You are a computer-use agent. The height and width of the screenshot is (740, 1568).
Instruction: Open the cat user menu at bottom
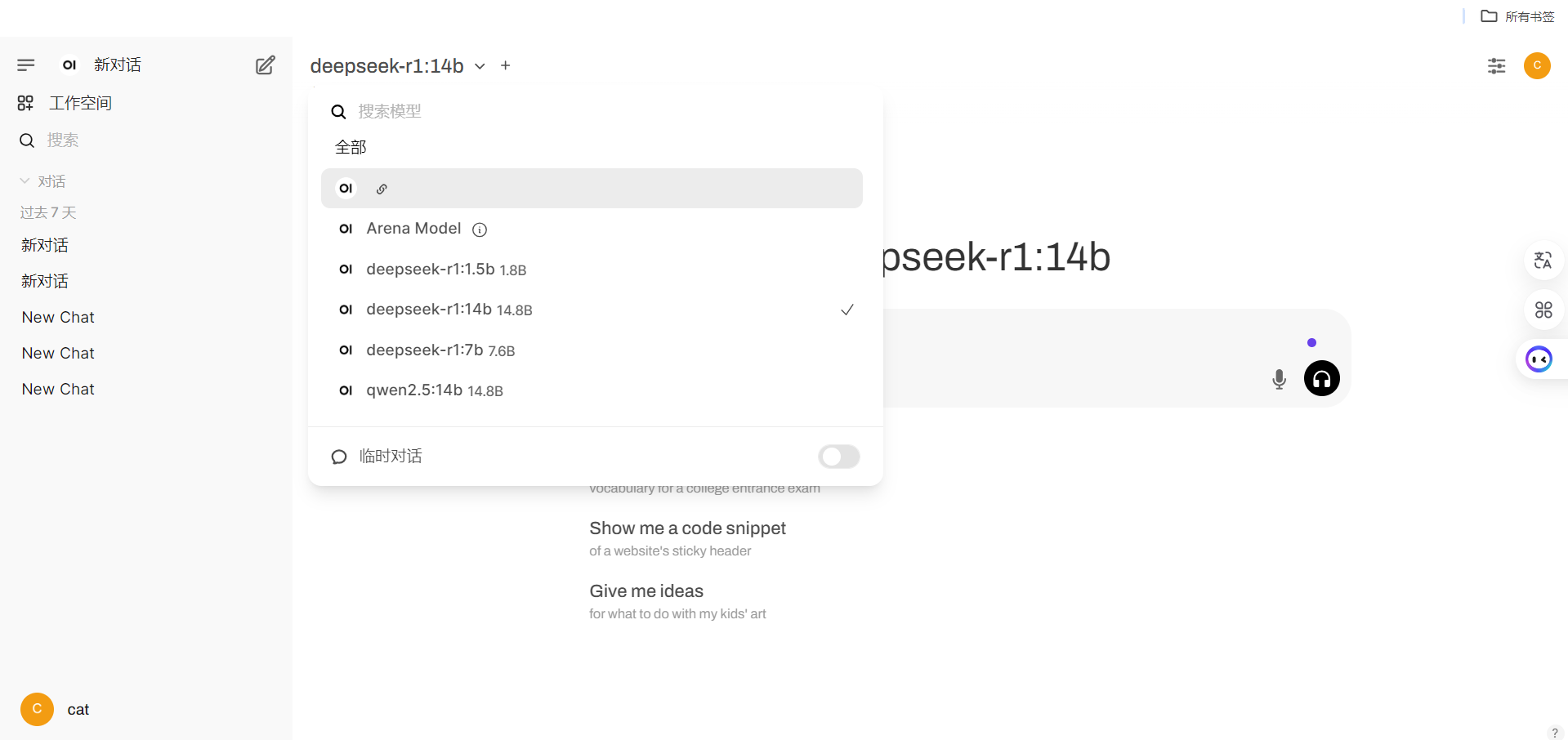[56, 709]
